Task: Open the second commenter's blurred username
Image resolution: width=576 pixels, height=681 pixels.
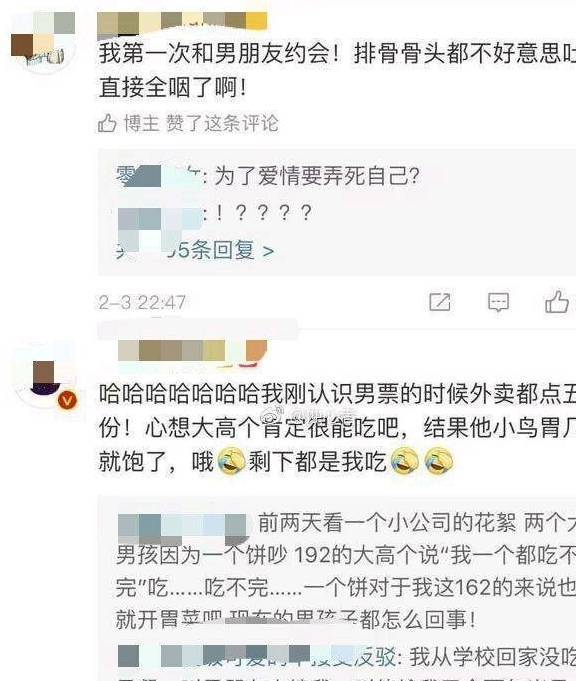Action: pyautogui.click(x=192, y=351)
